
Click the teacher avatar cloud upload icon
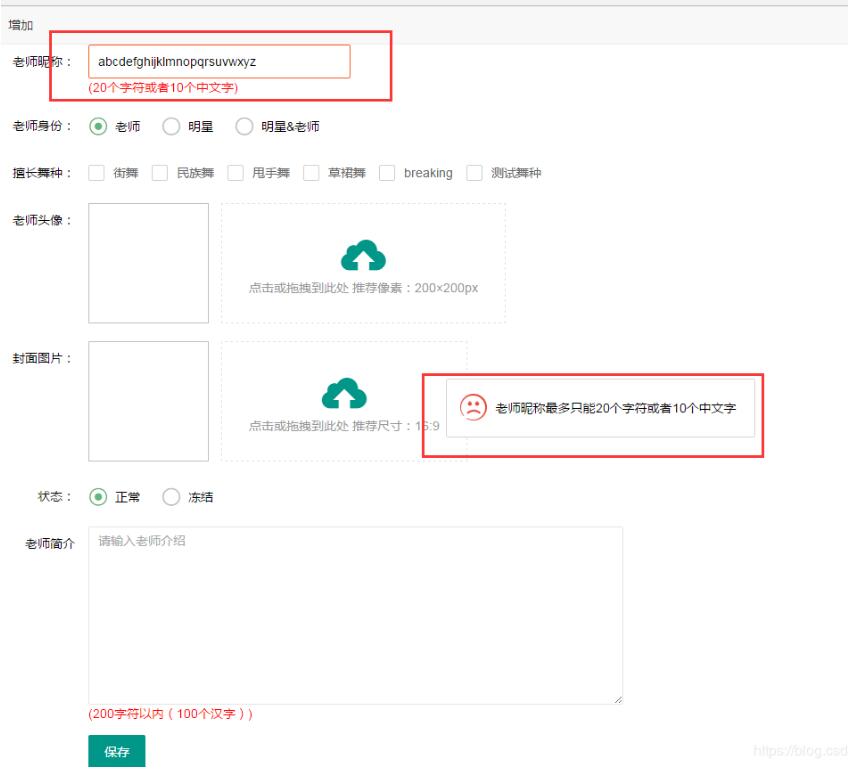coord(363,256)
